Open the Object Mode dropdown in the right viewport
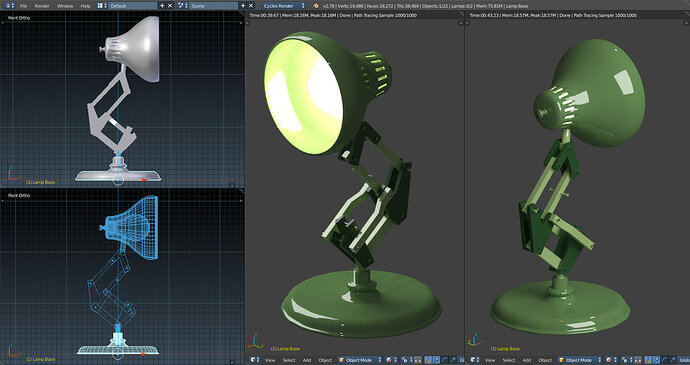Viewport: 690px width, 365px height. pos(580,360)
